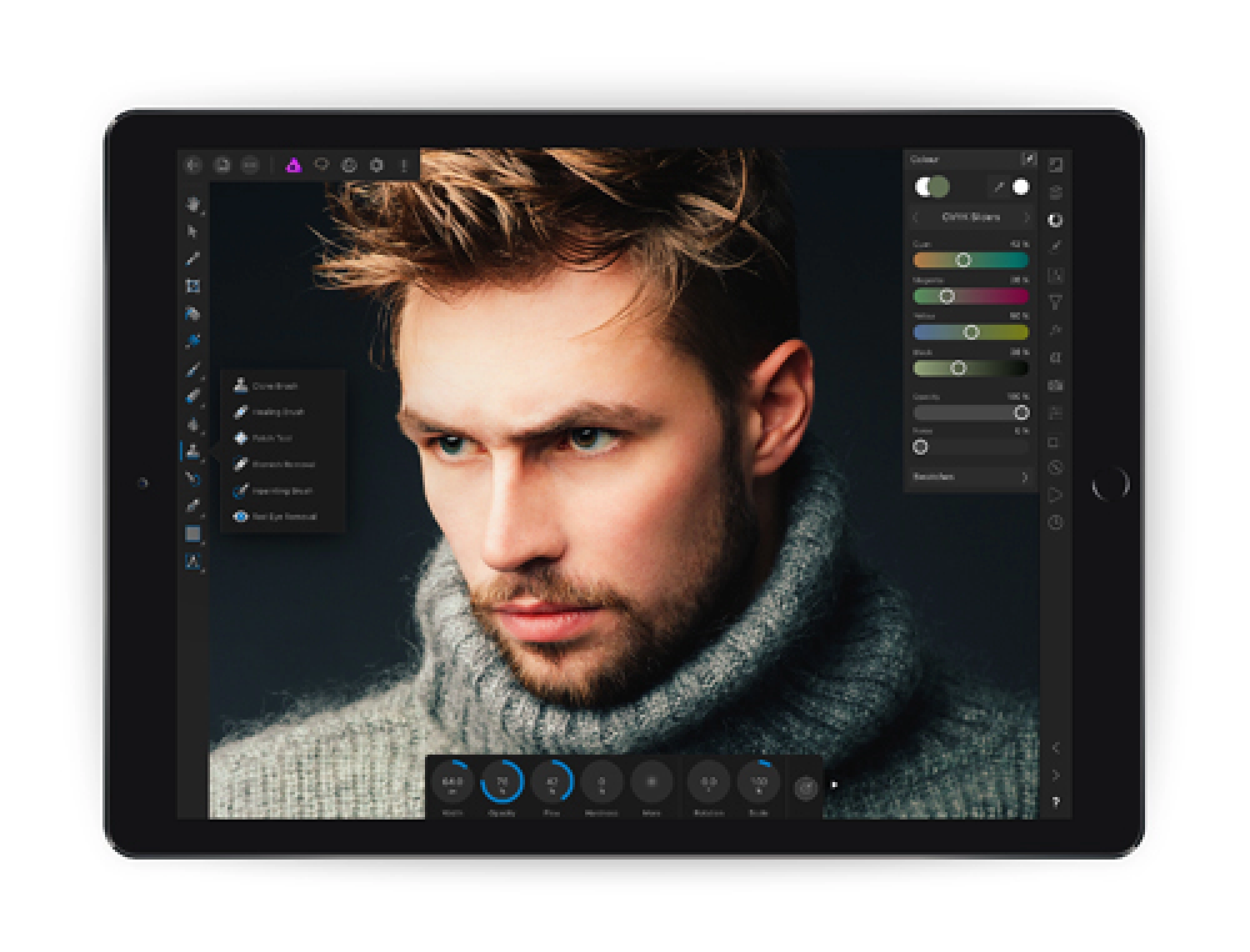Tap the help question mark icon
Screen dimensions: 1250x952
(x=1056, y=802)
